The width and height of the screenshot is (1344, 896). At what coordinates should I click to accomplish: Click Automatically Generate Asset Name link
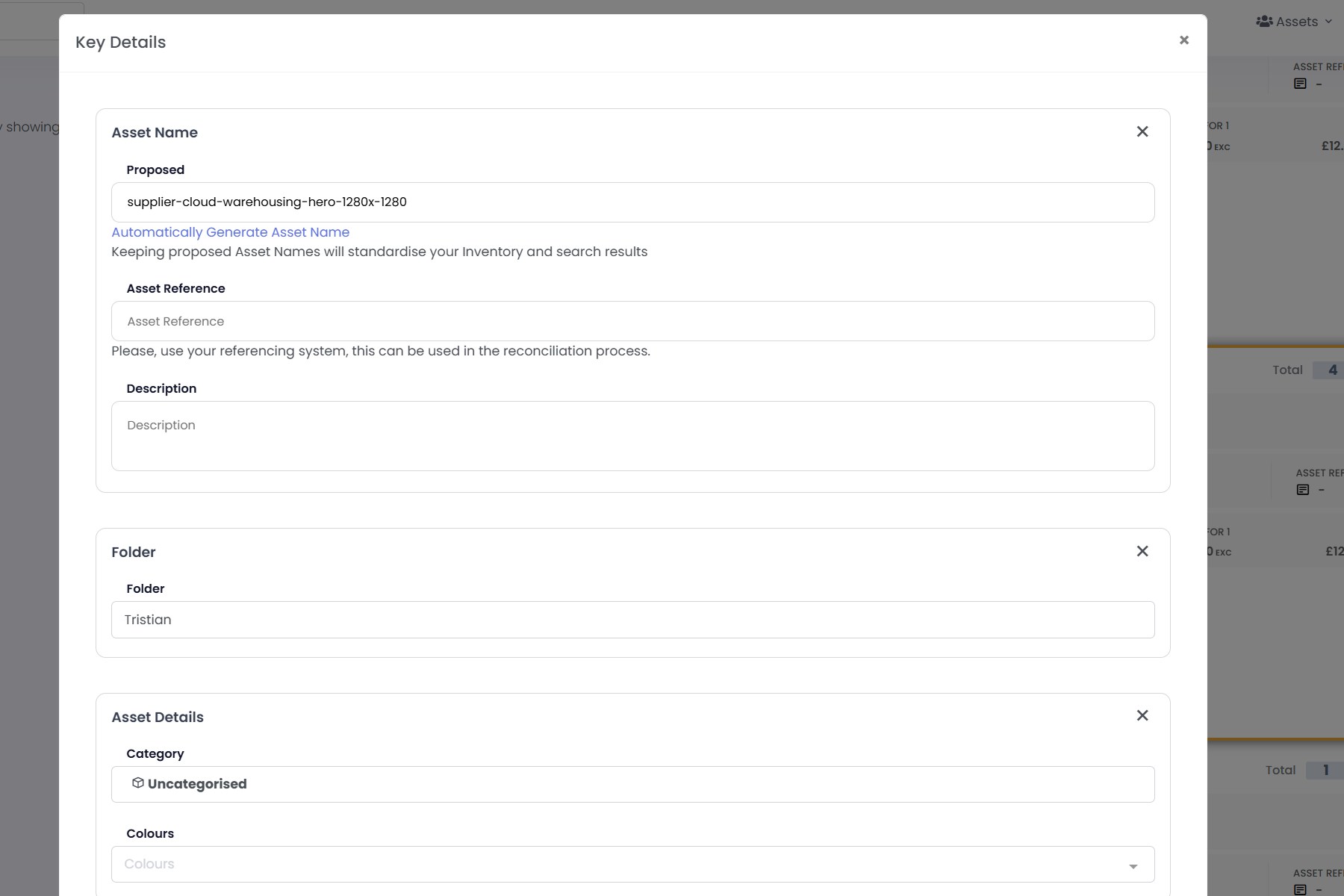230,232
